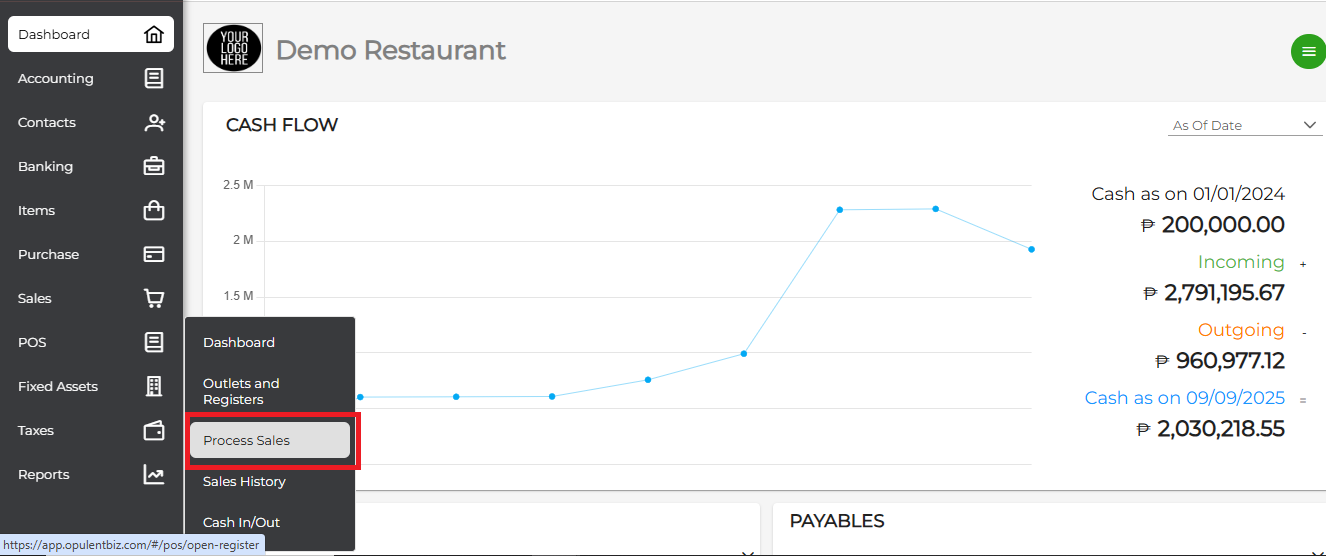Click the Contacts add-person icon
Viewport: 1326px width, 556px height.
click(x=154, y=123)
